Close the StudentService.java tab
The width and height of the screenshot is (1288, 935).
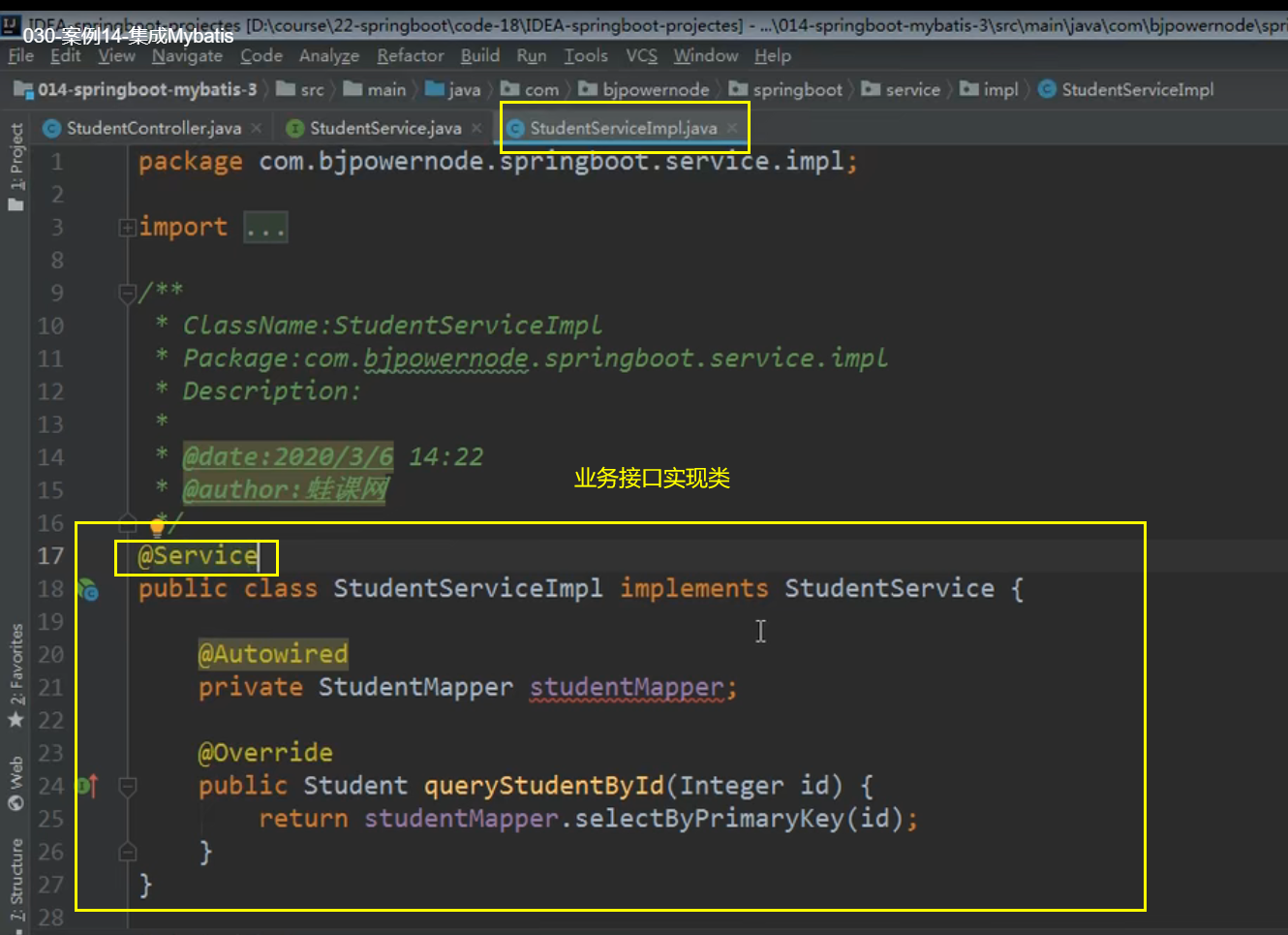[x=476, y=128]
